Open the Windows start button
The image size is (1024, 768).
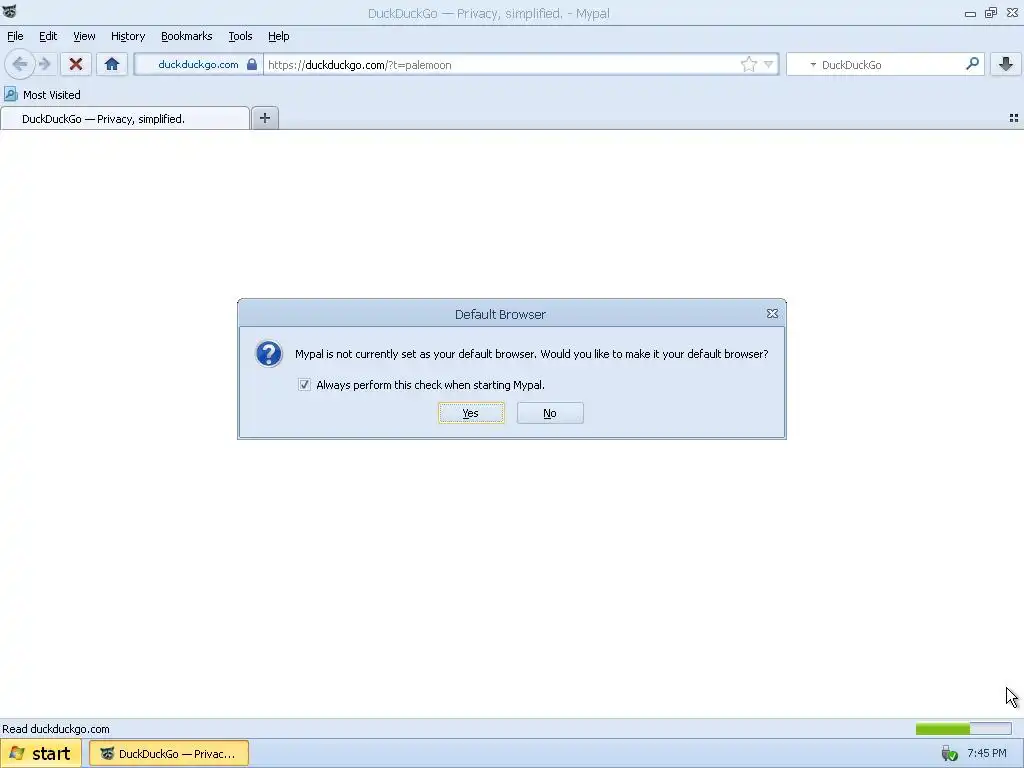(x=40, y=753)
